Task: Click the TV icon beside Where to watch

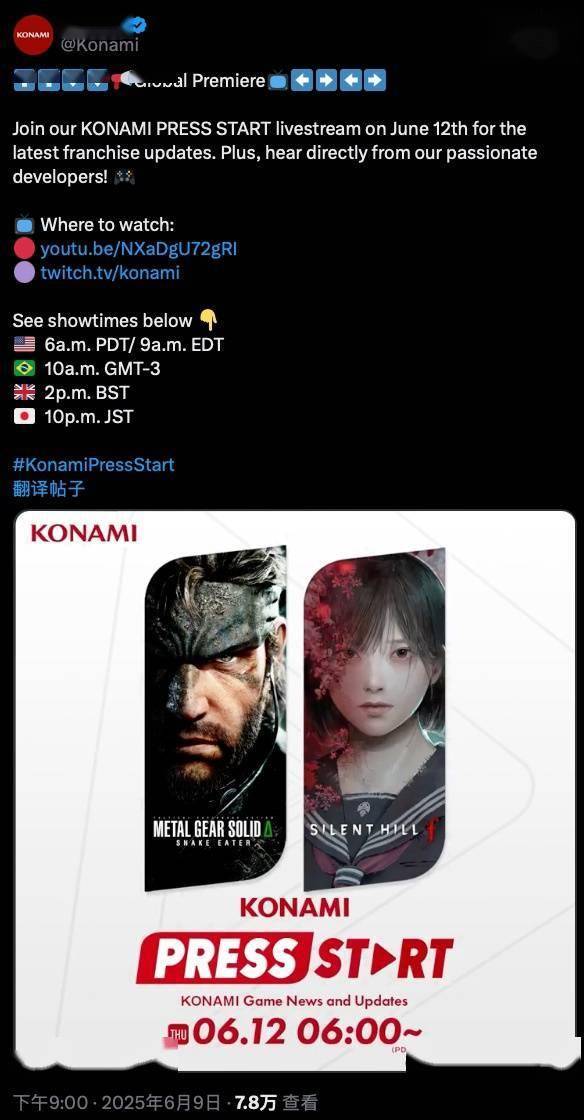Action: [24, 225]
